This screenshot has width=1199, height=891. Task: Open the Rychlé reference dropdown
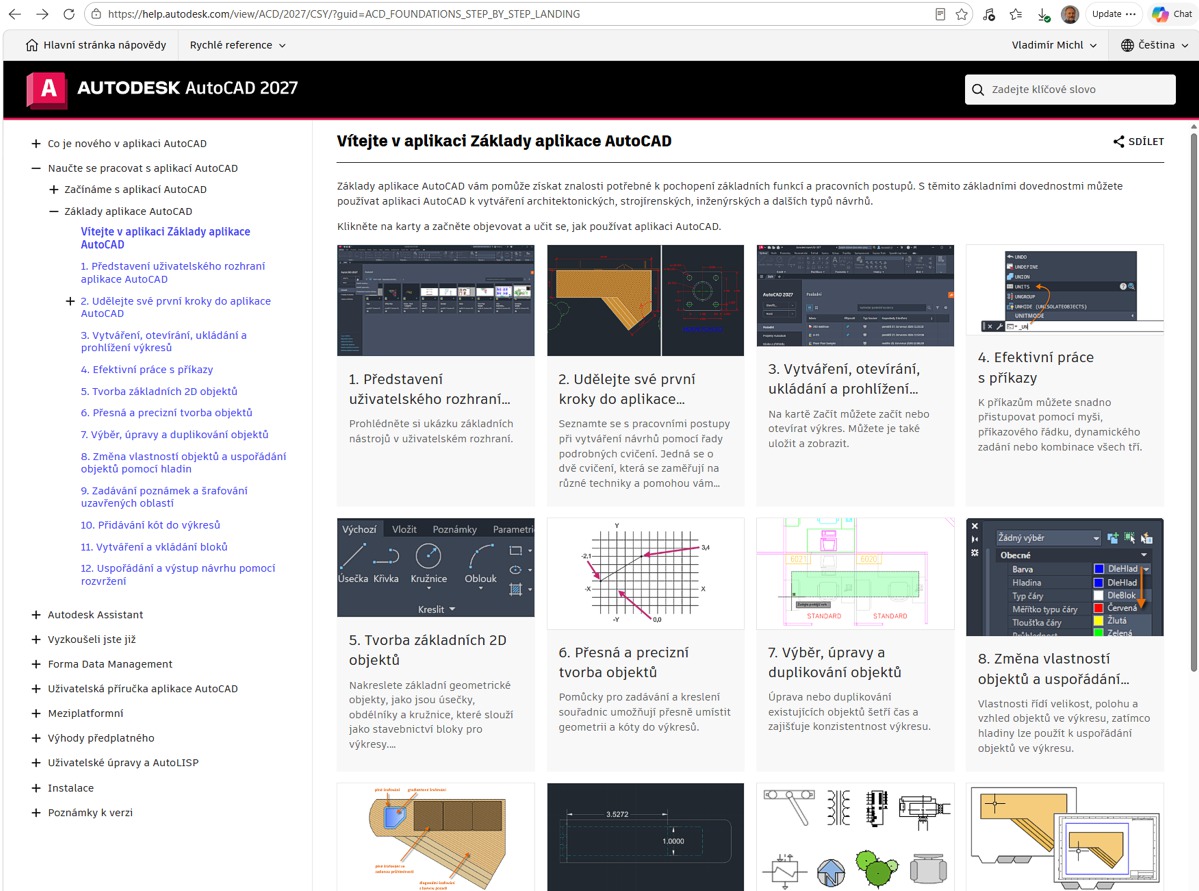coord(238,45)
